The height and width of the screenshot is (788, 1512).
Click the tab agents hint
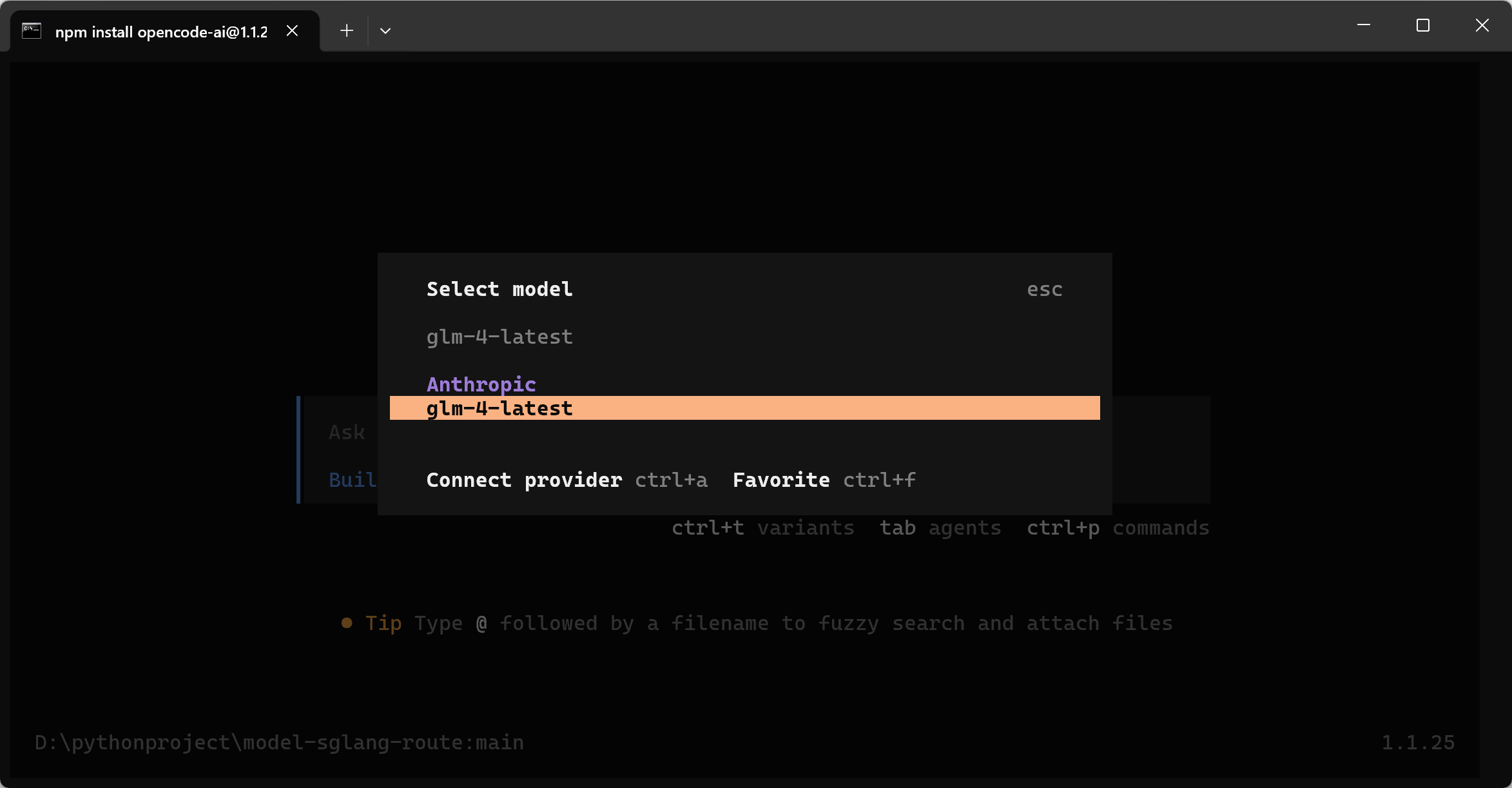click(940, 528)
